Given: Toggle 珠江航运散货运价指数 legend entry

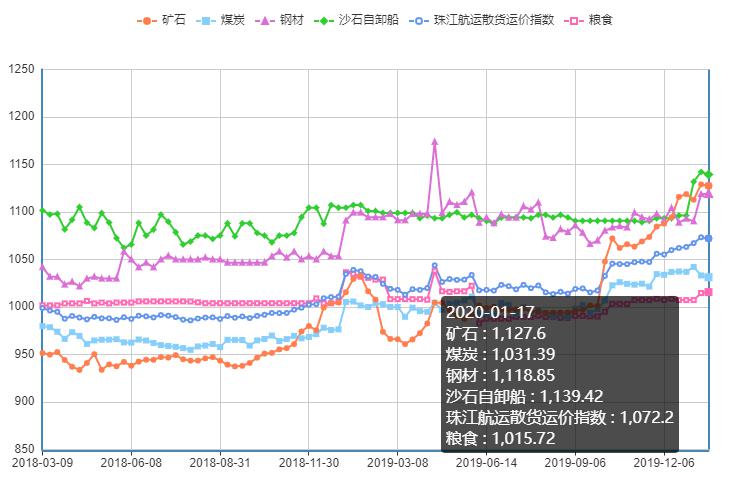Looking at the screenshot, I should point(482,20).
